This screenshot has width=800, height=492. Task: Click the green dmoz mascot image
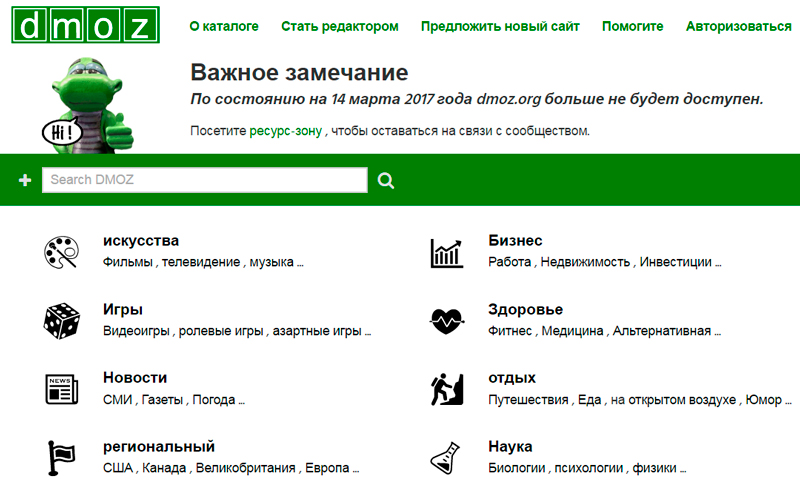[x=88, y=105]
